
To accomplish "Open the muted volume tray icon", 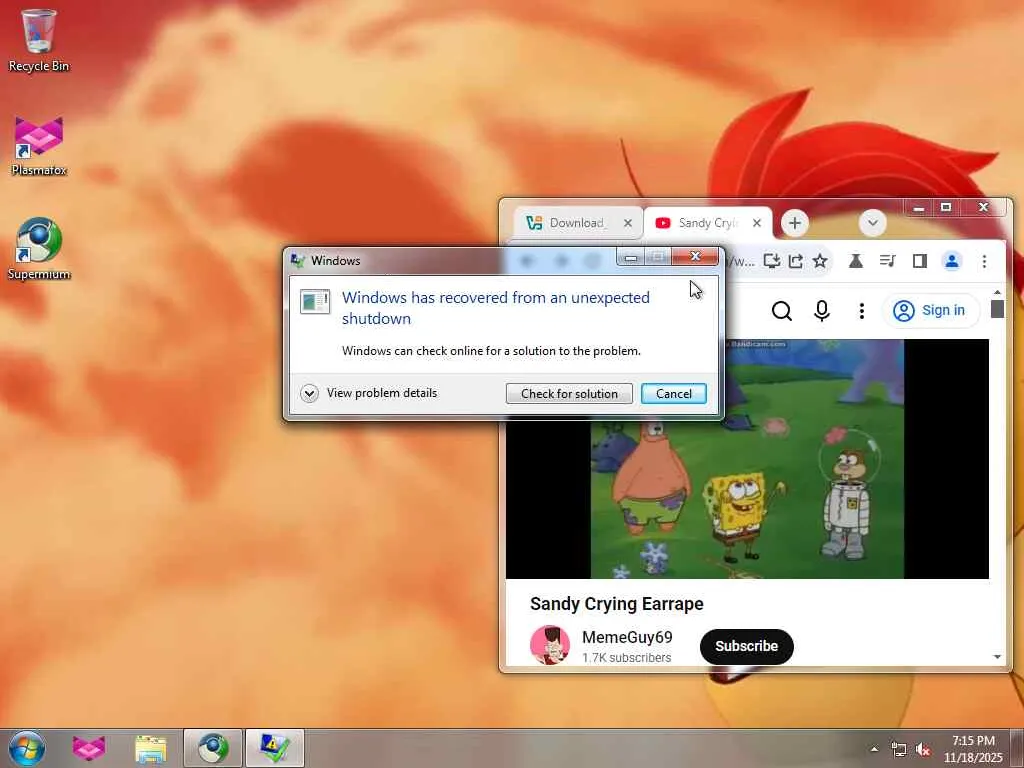I will tap(923, 750).
